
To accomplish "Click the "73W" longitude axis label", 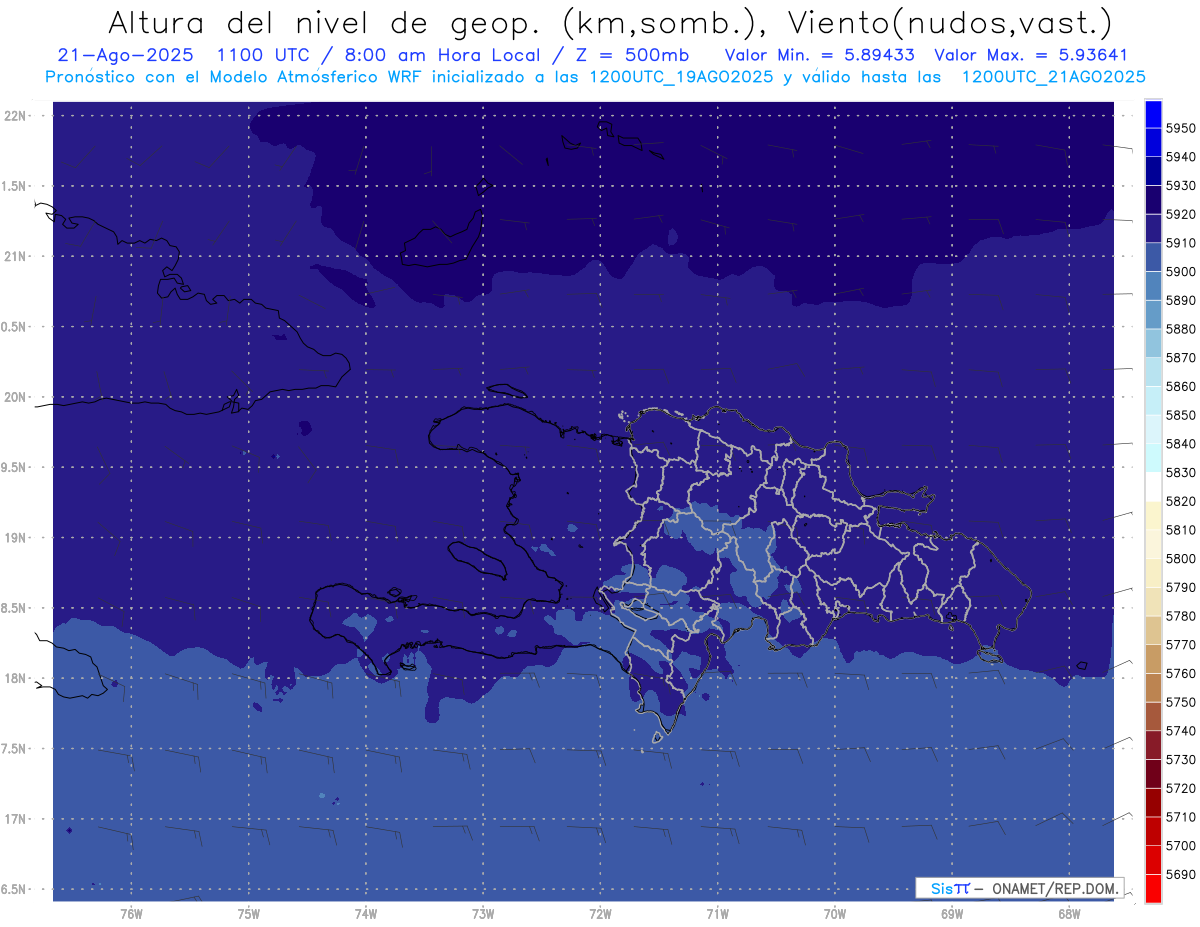I will 483,914.
